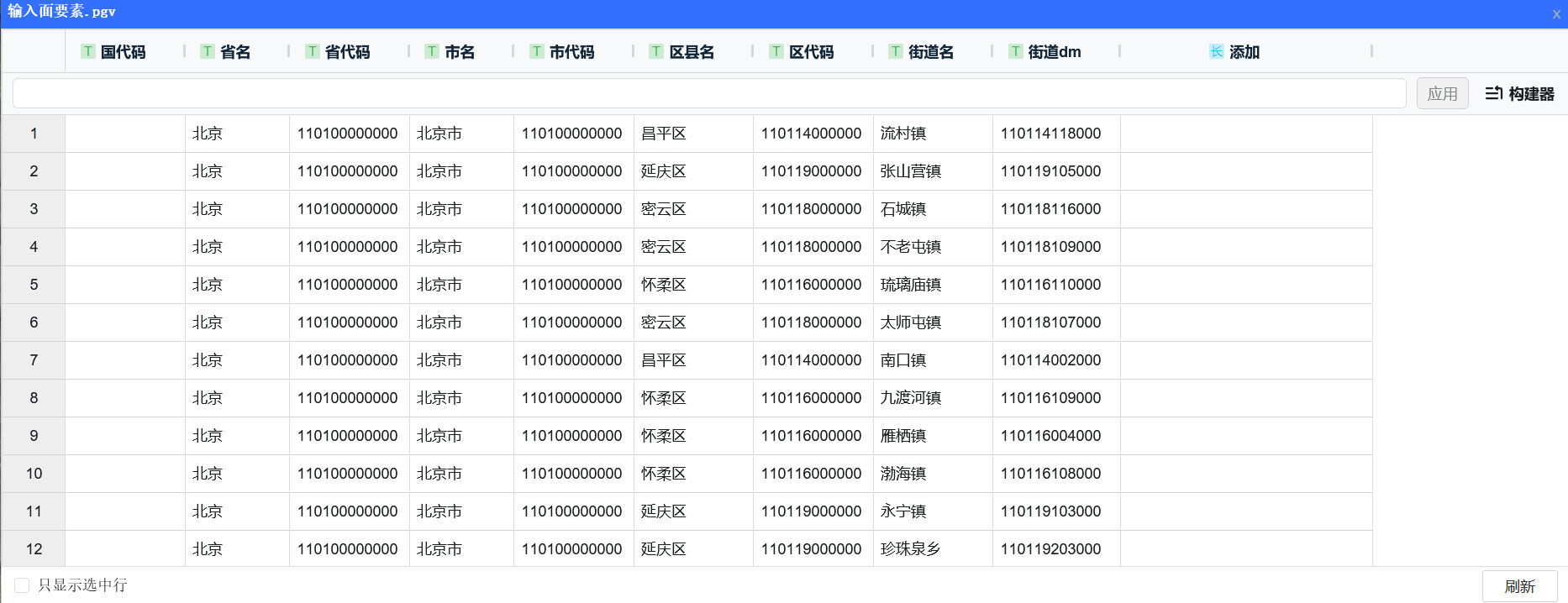This screenshot has height=603, width=1568.
Task: Click the T type icon for 市名
Action: pyautogui.click(x=431, y=51)
